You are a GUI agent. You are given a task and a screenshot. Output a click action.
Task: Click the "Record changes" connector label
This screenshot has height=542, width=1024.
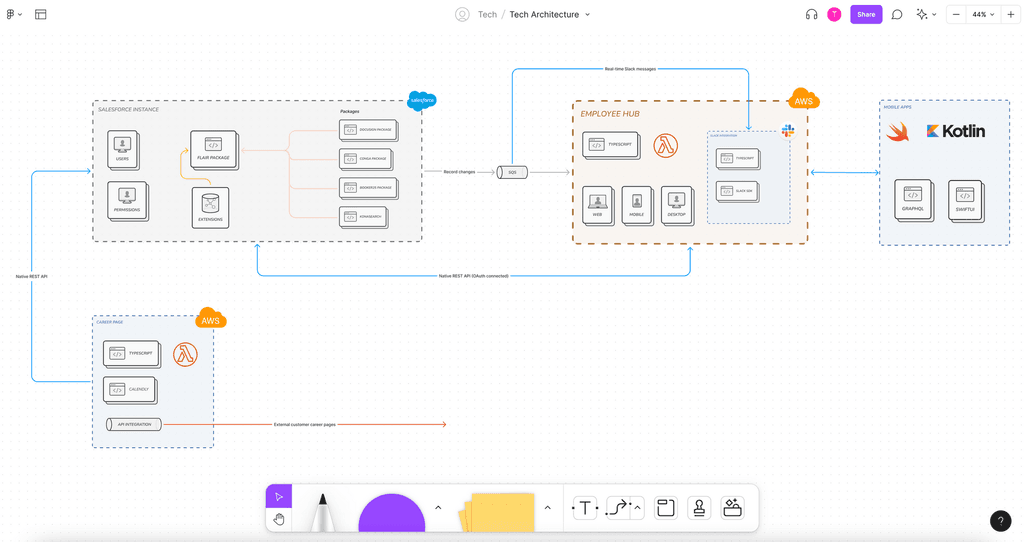coord(459,172)
